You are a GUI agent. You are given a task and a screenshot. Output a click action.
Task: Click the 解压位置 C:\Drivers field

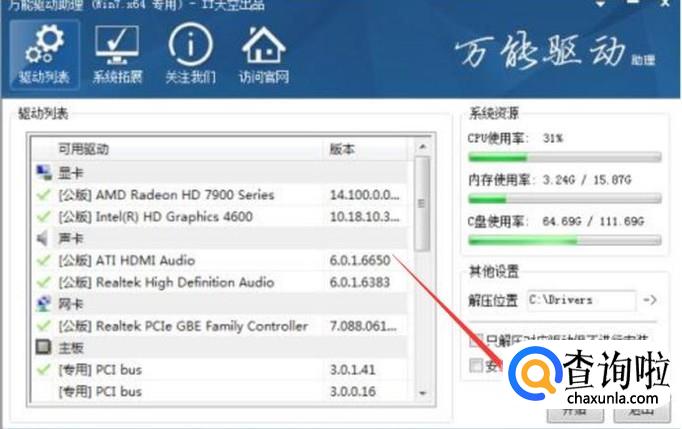(x=582, y=300)
